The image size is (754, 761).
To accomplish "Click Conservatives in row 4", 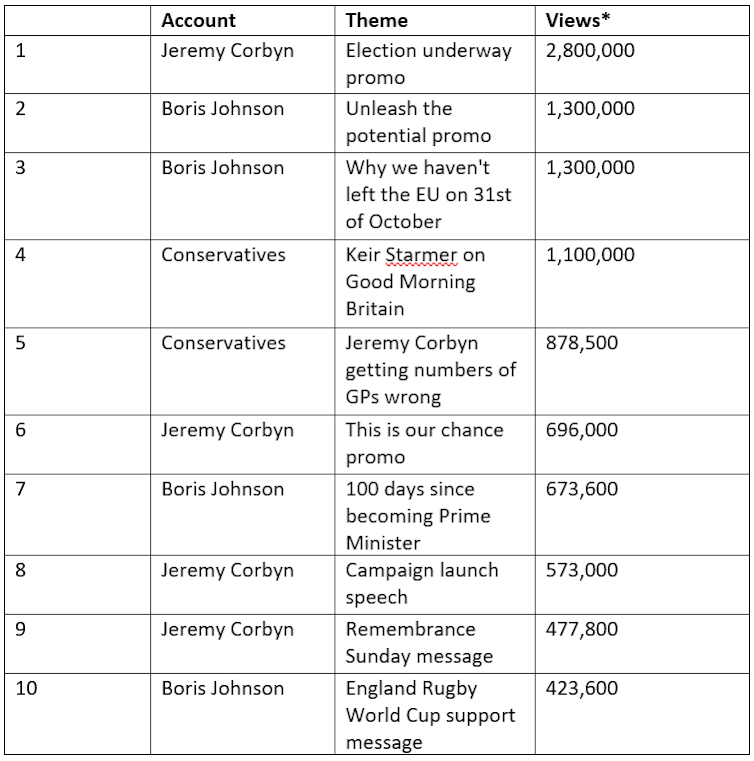I will pos(223,255).
